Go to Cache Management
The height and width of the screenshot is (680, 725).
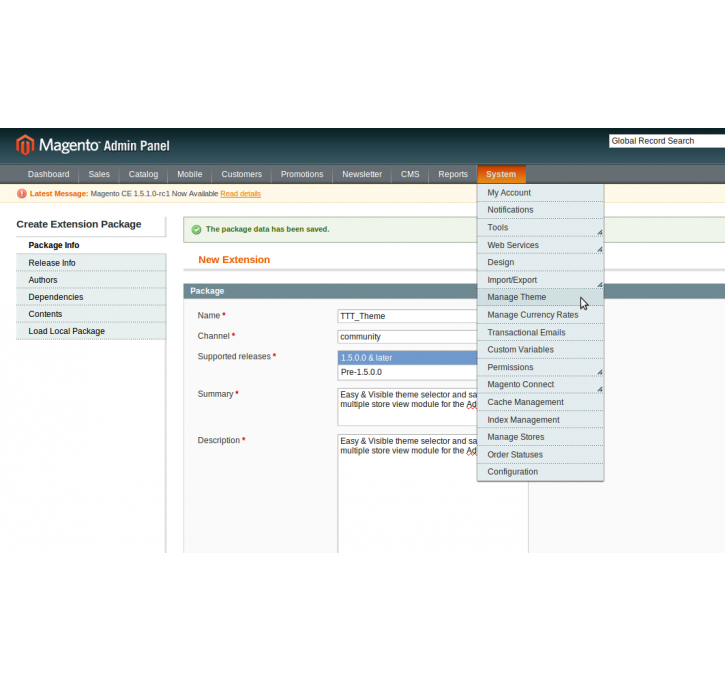[540, 403]
